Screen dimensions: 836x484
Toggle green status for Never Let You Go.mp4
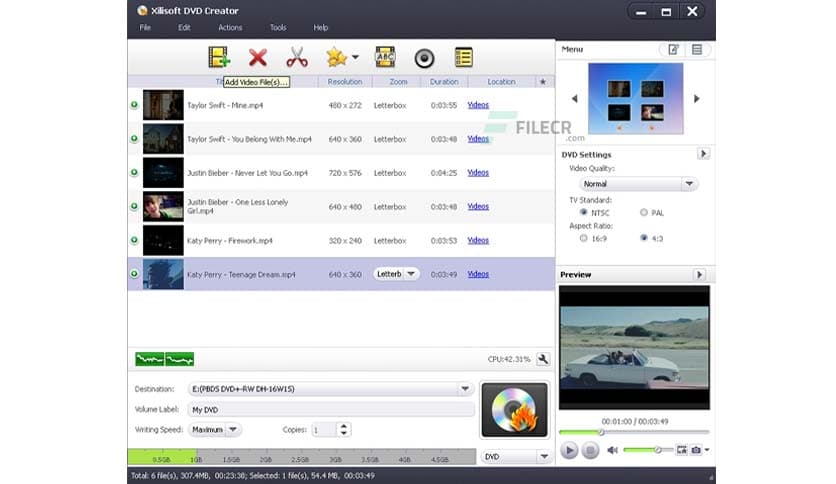134,173
